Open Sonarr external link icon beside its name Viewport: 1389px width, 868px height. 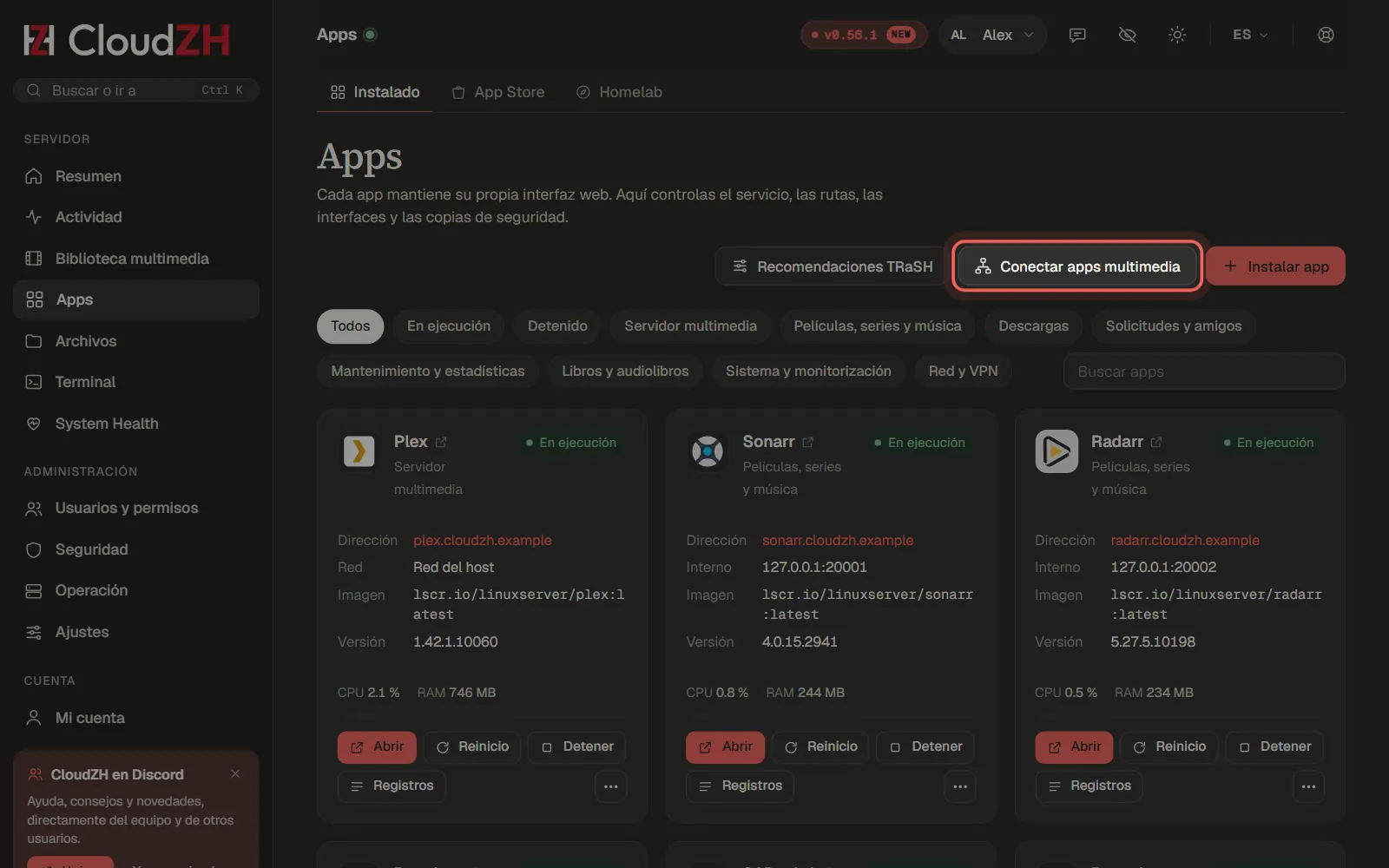(807, 442)
